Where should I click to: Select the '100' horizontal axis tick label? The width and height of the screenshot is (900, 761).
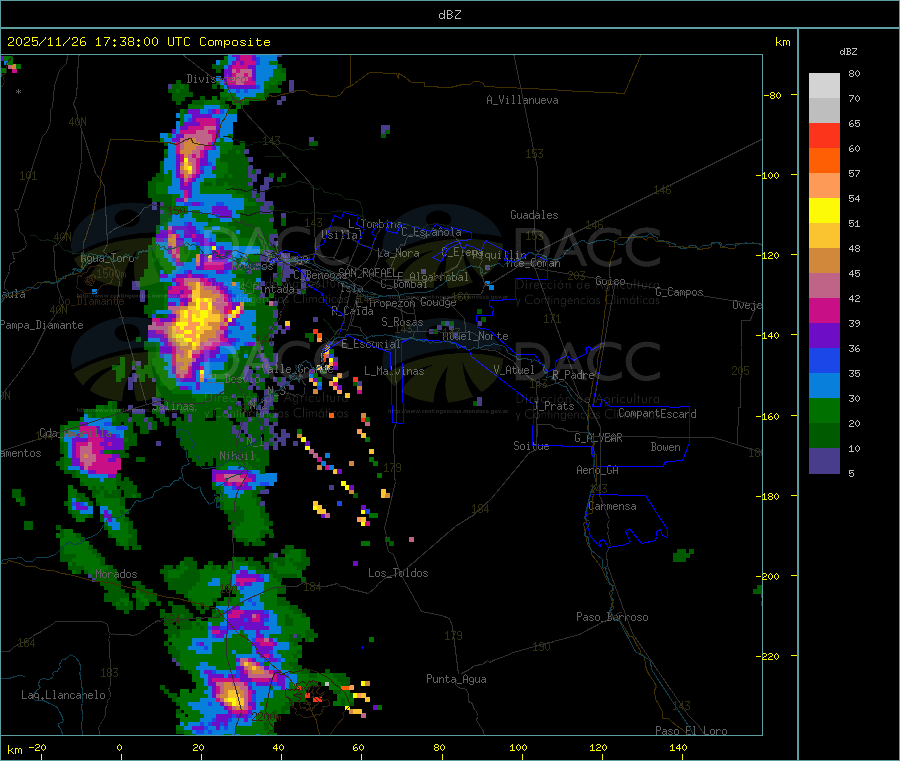click(518, 747)
